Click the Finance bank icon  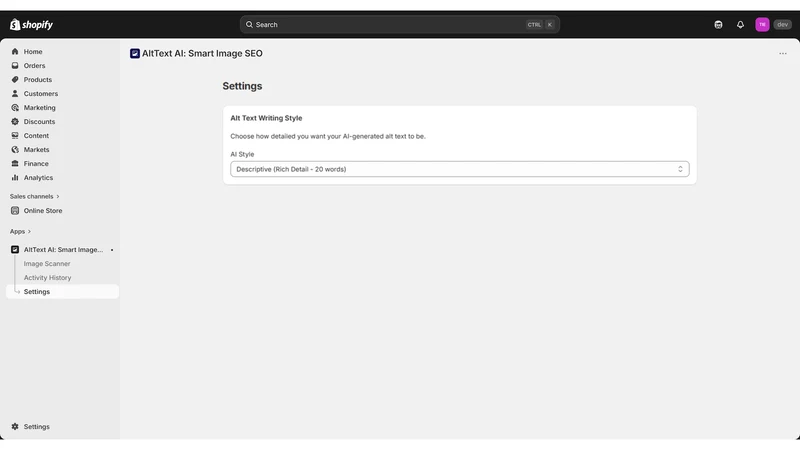pyautogui.click(x=15, y=164)
